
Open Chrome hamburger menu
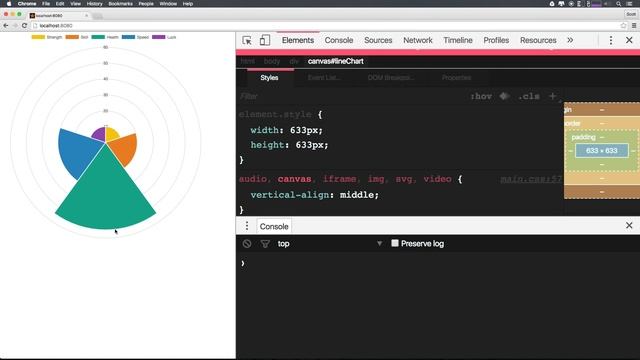pyautogui.click(x=634, y=25)
